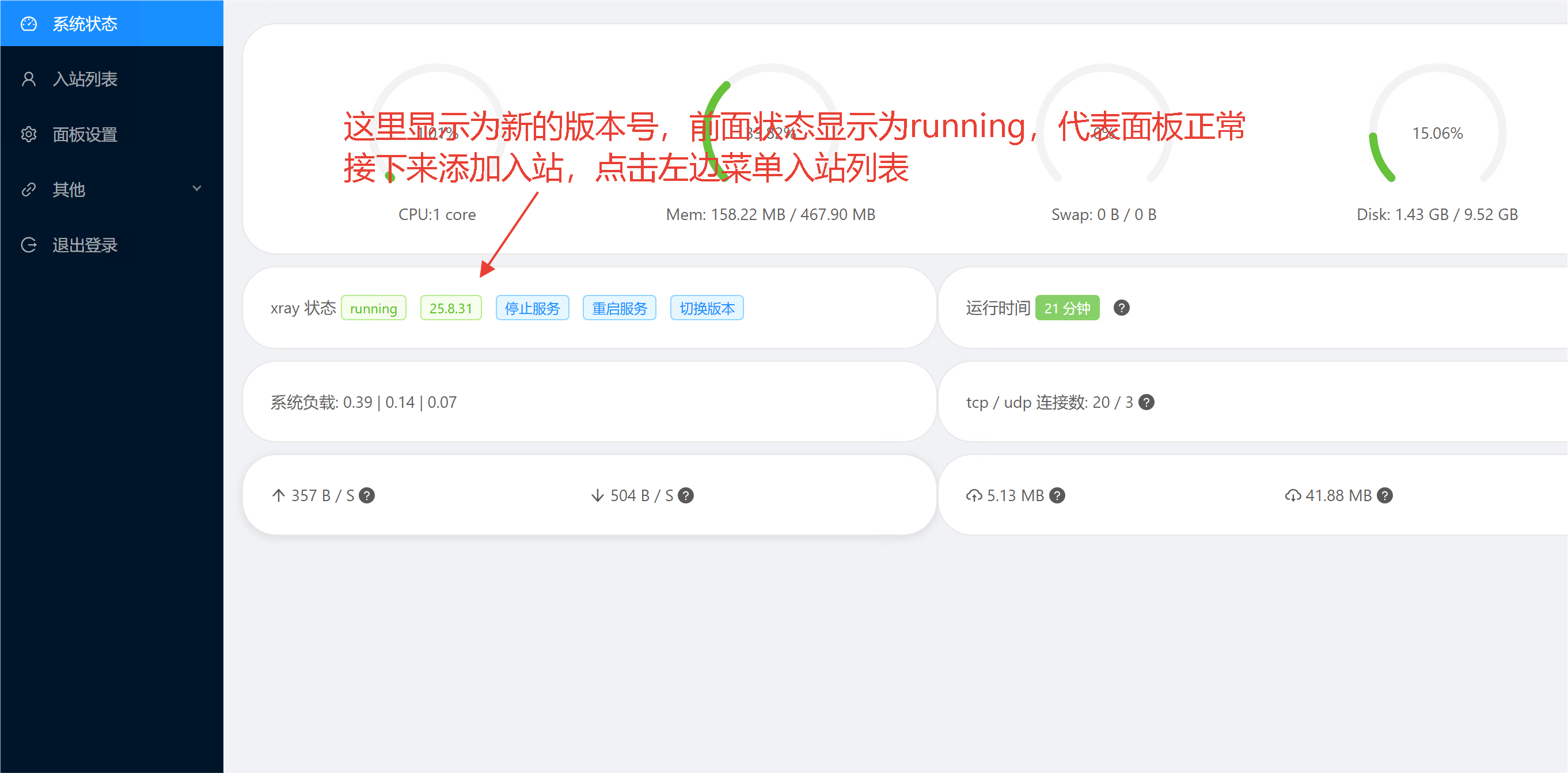
Task: Click the green running status tag
Action: pos(373,308)
